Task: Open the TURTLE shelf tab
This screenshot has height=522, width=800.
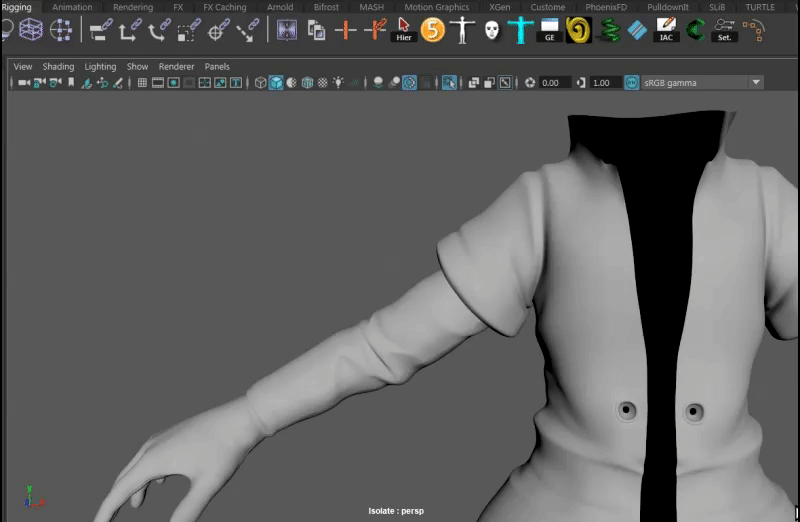Action: (760, 7)
